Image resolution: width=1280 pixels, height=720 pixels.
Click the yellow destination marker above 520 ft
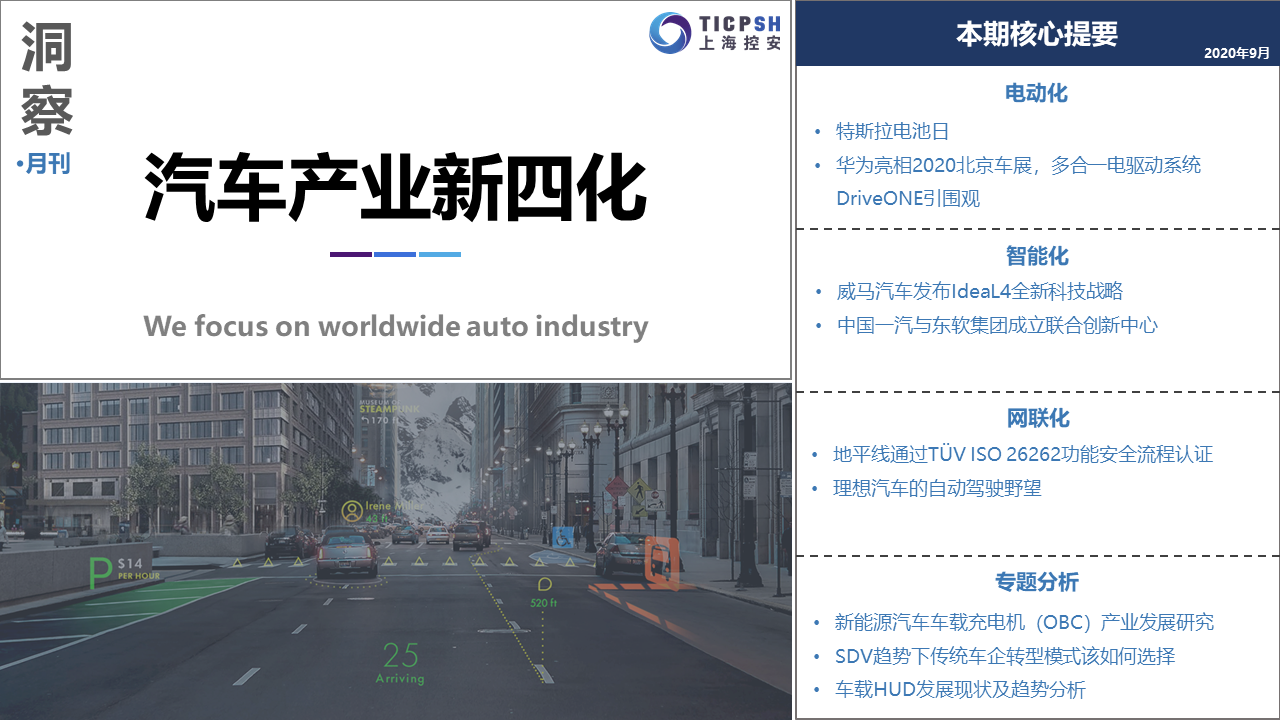click(545, 584)
